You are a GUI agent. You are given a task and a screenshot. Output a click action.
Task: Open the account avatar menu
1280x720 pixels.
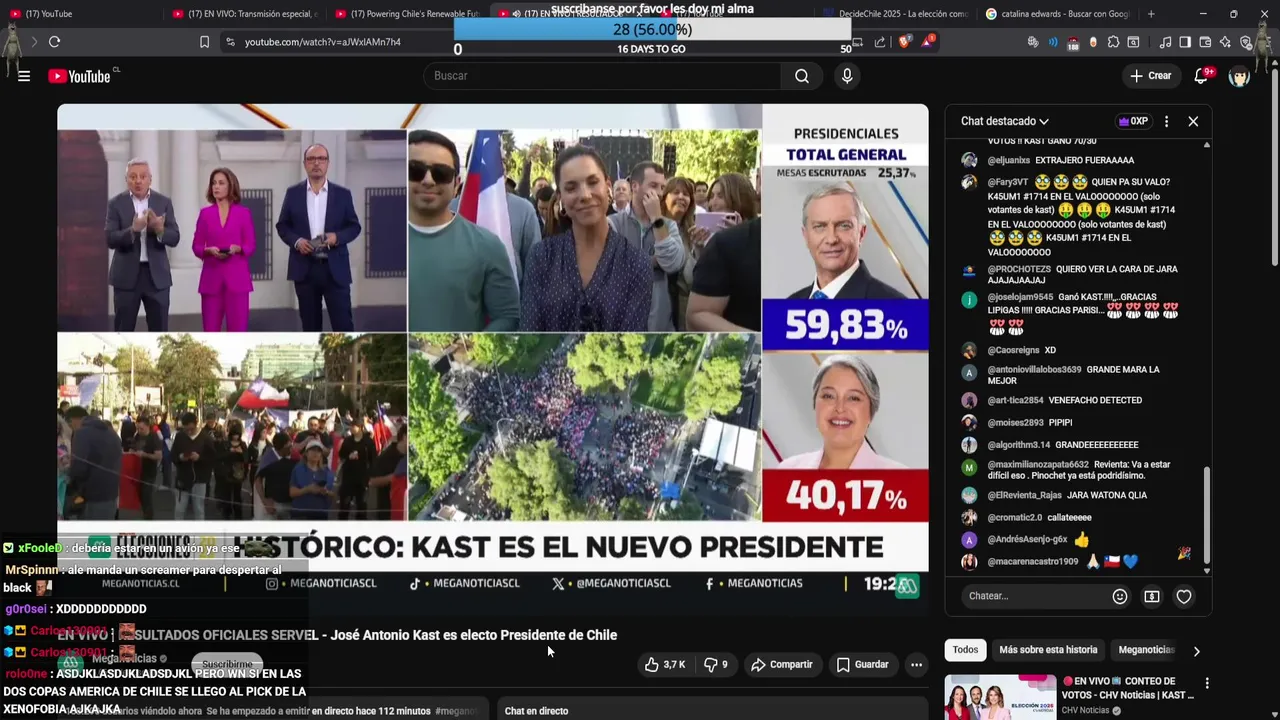pyautogui.click(x=1239, y=76)
